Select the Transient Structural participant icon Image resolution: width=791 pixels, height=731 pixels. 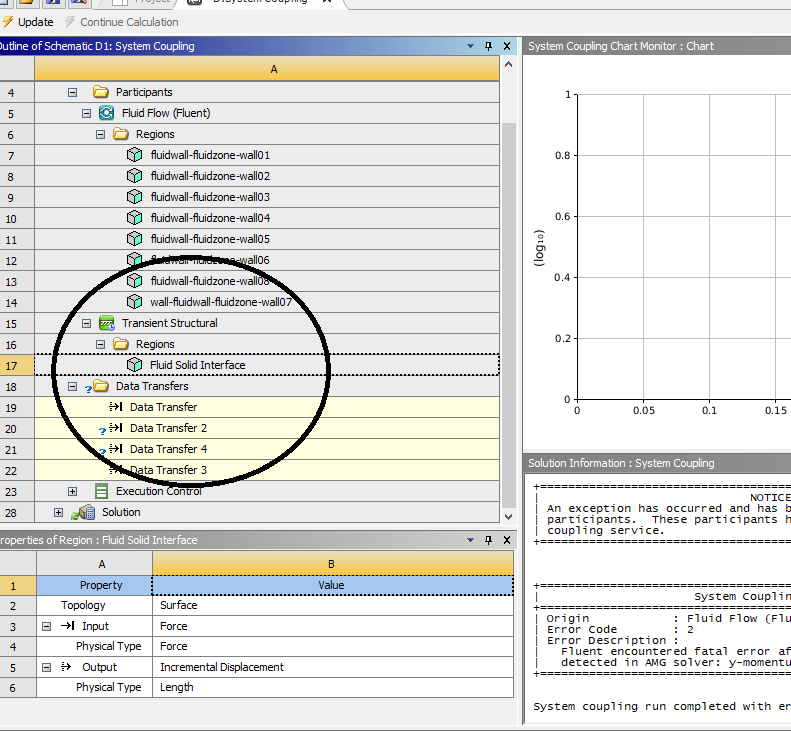[106, 323]
